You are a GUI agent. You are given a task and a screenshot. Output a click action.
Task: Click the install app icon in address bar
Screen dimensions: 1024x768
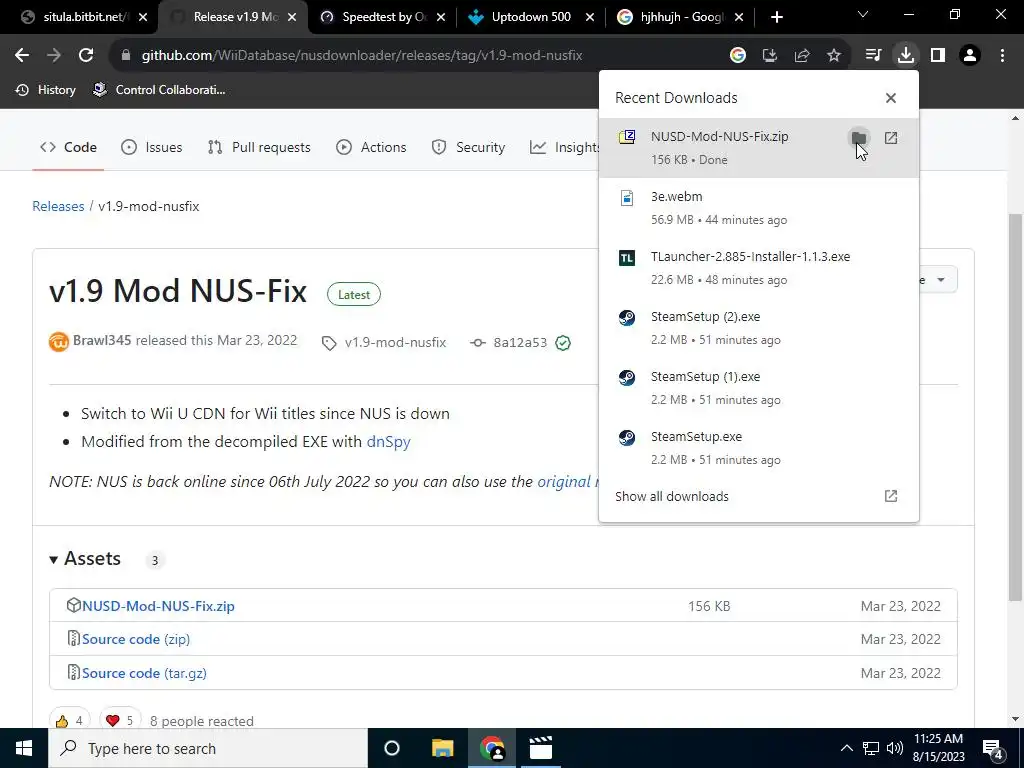pyautogui.click(x=770, y=56)
